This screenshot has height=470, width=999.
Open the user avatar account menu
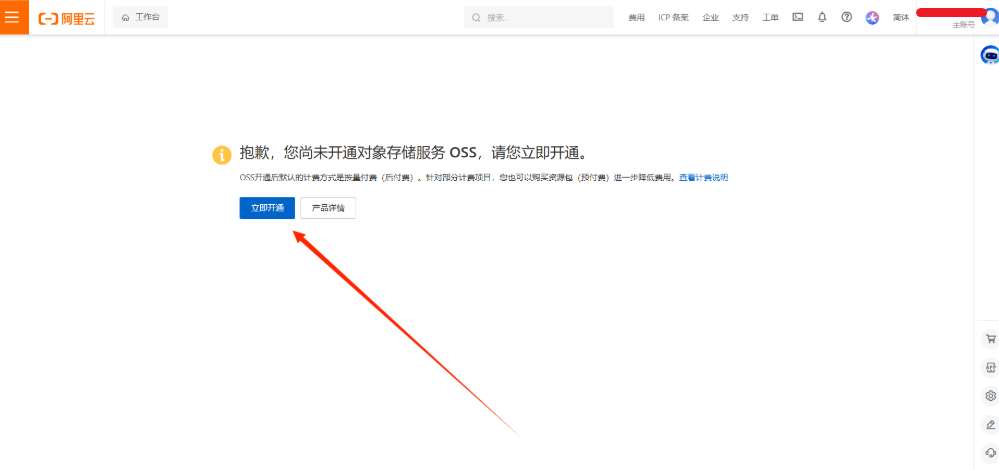pos(991,17)
